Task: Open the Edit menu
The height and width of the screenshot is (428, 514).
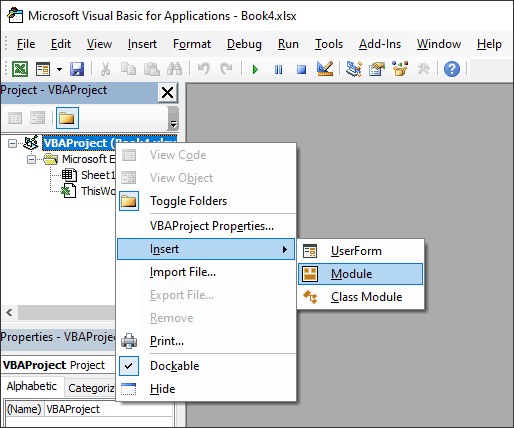Action: [x=61, y=44]
